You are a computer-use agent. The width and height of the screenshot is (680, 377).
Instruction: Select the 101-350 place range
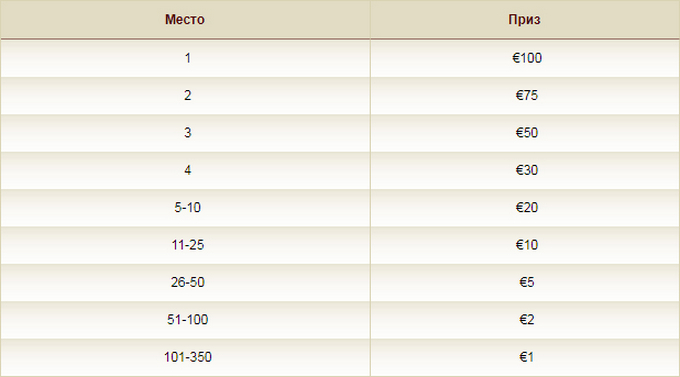click(x=187, y=357)
